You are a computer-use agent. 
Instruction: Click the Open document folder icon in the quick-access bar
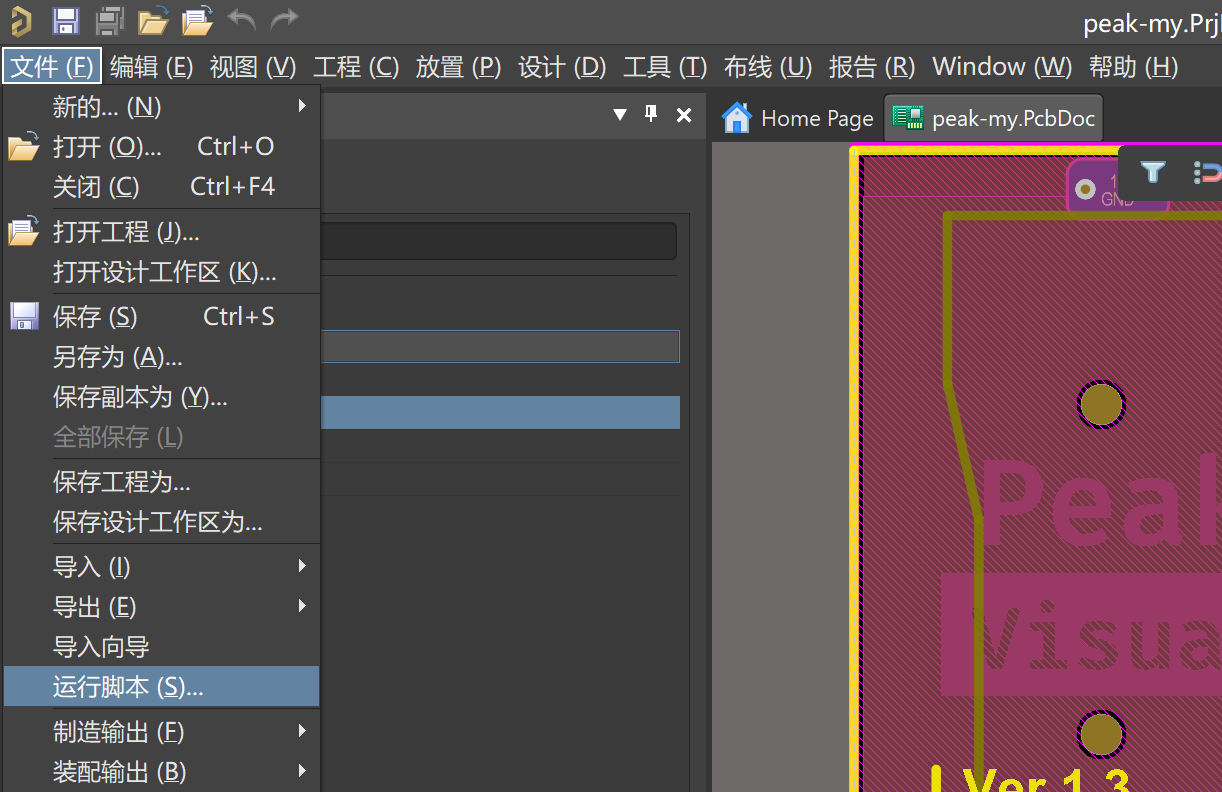pos(153,19)
